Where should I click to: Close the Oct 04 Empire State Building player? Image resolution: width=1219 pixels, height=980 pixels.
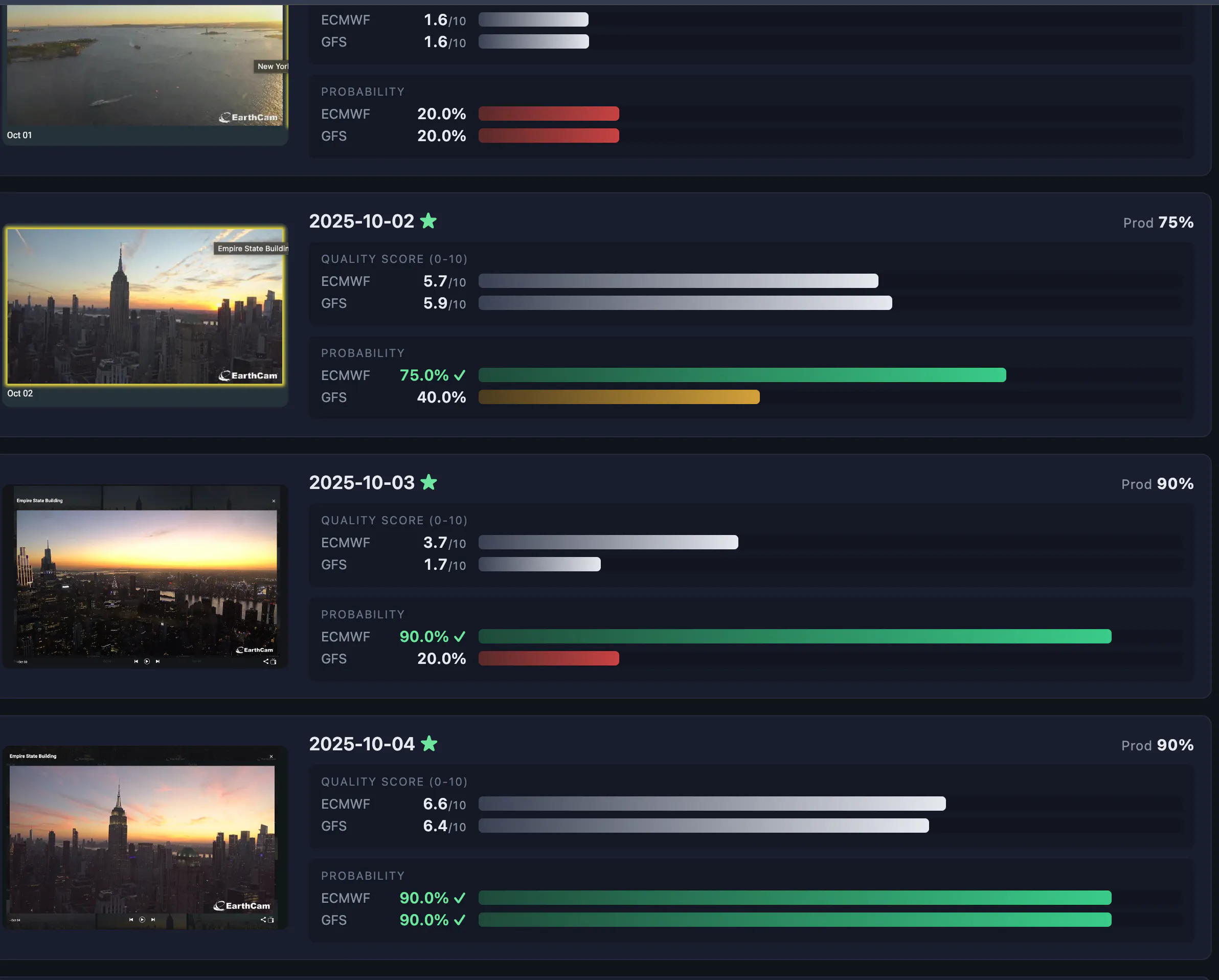click(x=272, y=756)
